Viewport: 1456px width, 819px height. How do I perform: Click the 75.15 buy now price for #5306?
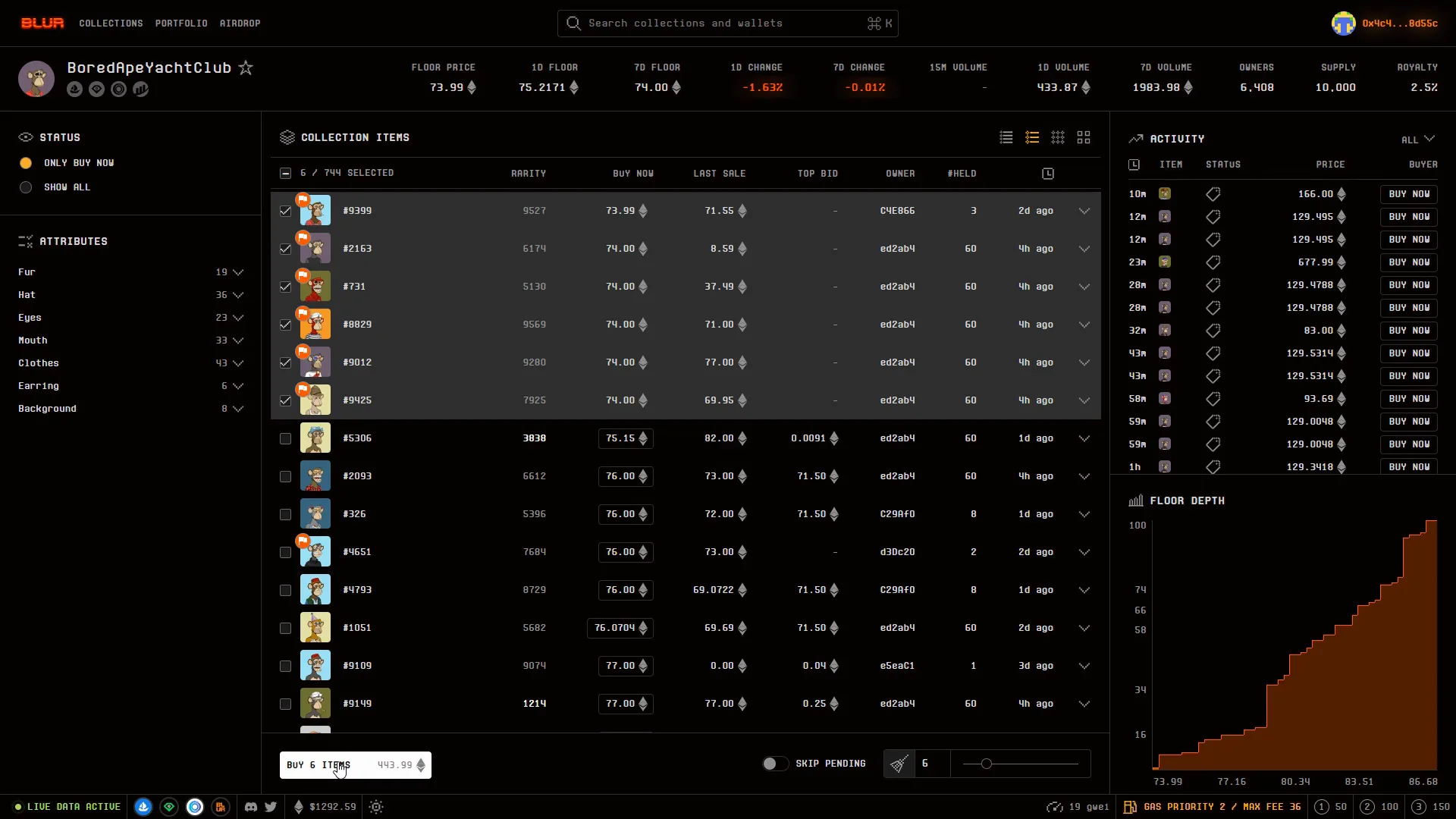coord(625,438)
